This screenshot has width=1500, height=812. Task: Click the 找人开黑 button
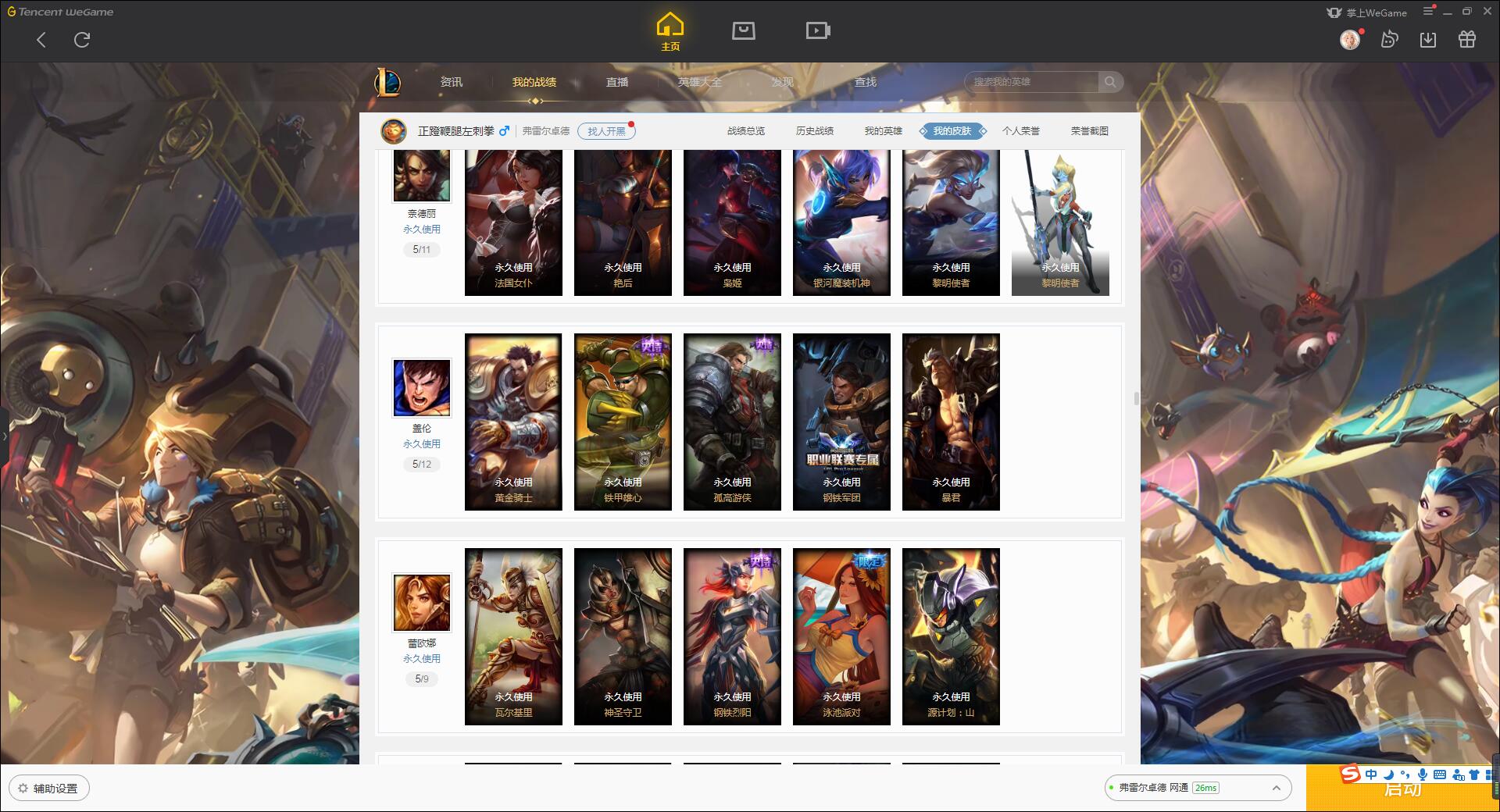pos(606,131)
